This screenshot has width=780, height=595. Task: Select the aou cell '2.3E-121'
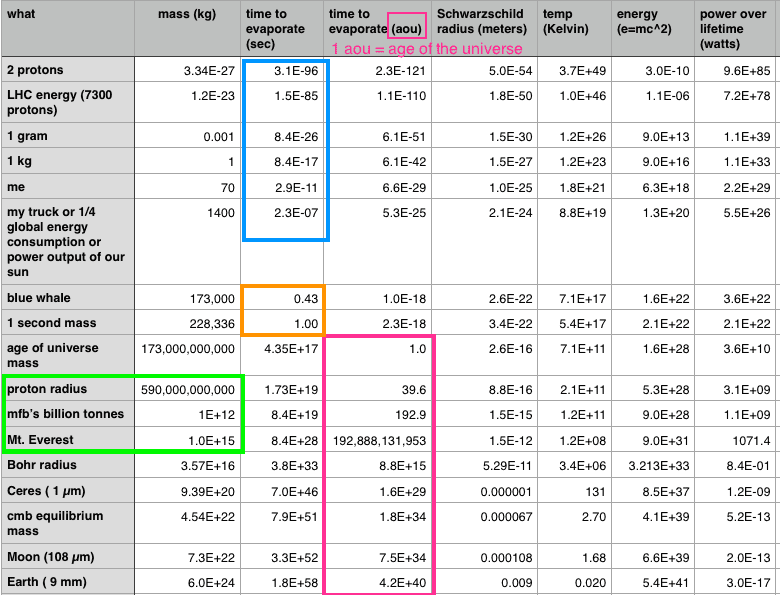378,70
